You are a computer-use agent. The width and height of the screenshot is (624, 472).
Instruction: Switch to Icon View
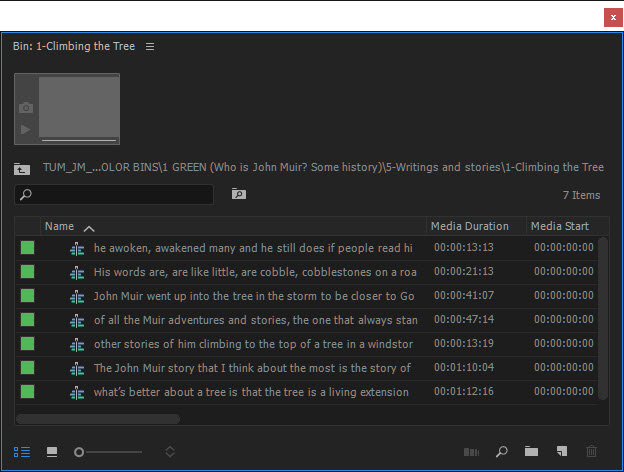coord(52,452)
